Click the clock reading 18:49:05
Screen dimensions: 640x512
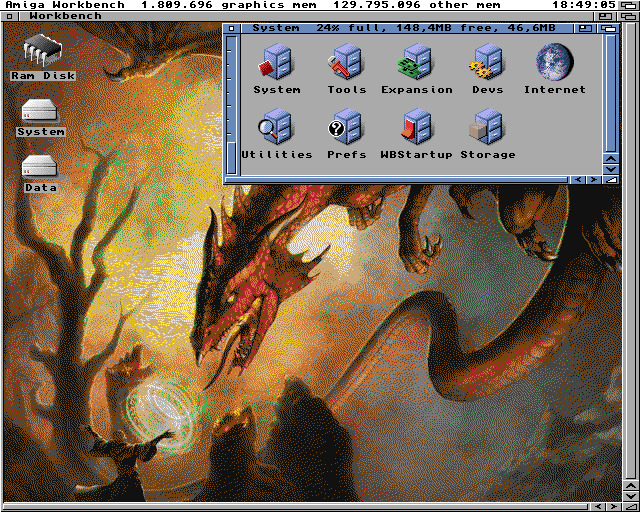point(584,5)
